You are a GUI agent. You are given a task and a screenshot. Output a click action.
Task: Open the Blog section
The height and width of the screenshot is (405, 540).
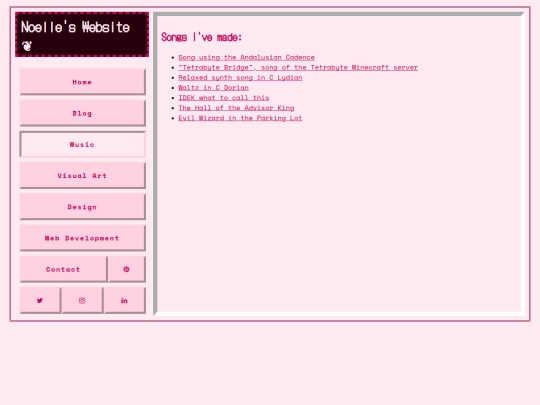83,113
